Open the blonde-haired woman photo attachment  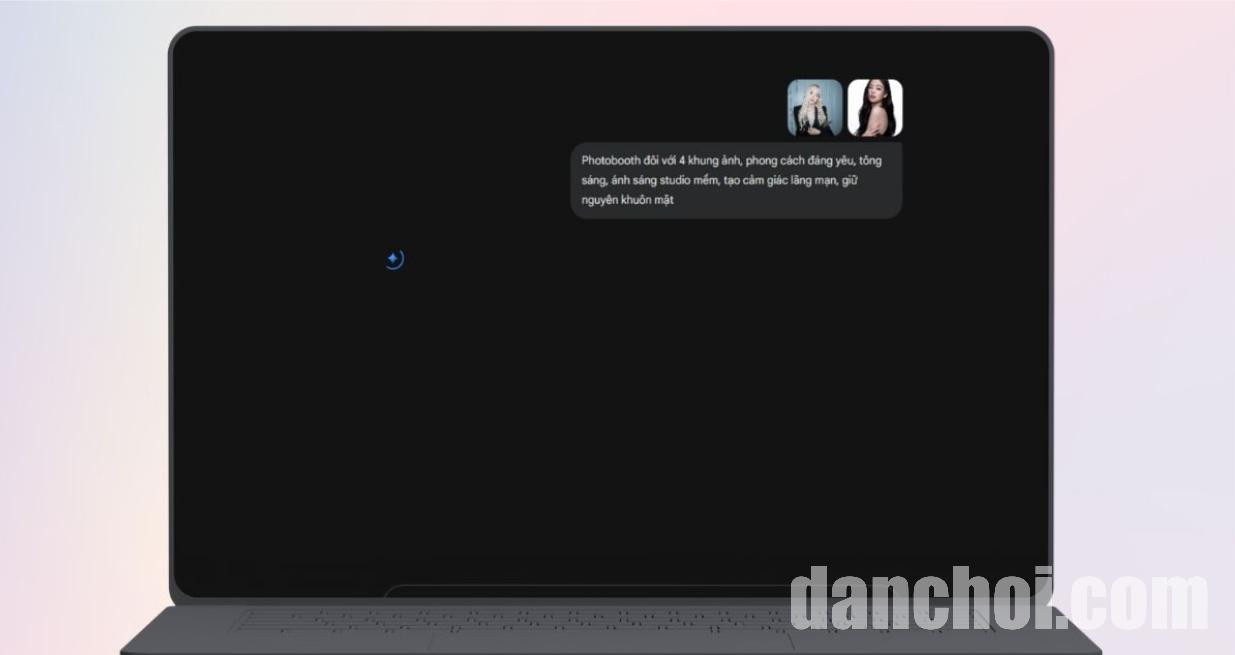814,108
